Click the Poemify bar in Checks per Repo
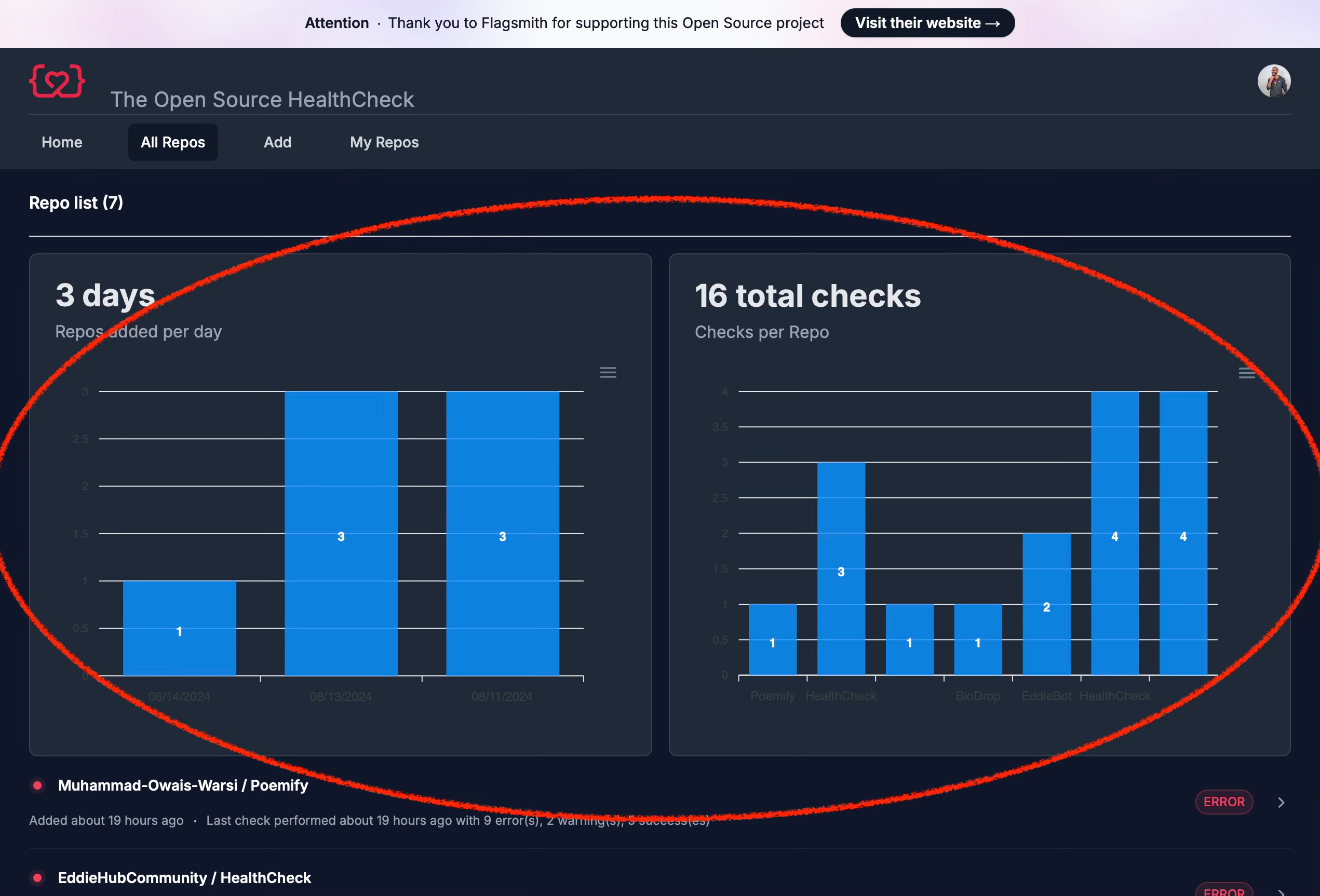1320x896 pixels. [x=773, y=640]
